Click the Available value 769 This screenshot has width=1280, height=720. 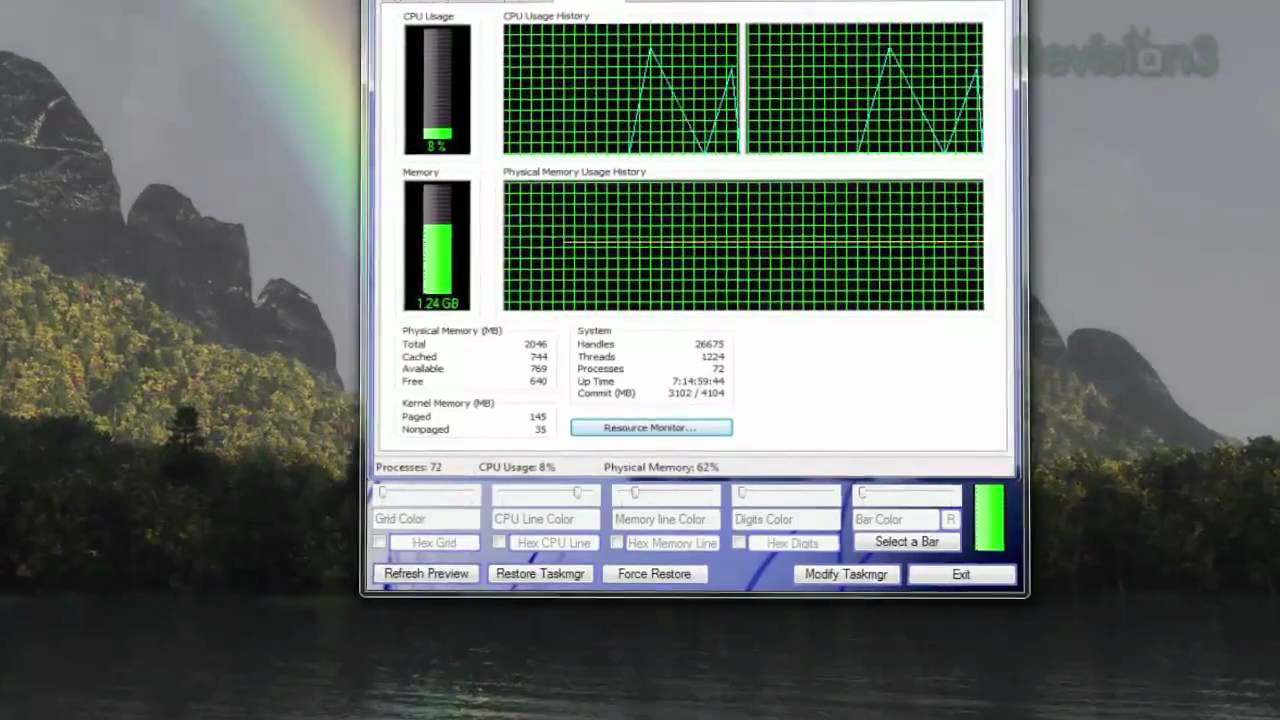tap(538, 369)
